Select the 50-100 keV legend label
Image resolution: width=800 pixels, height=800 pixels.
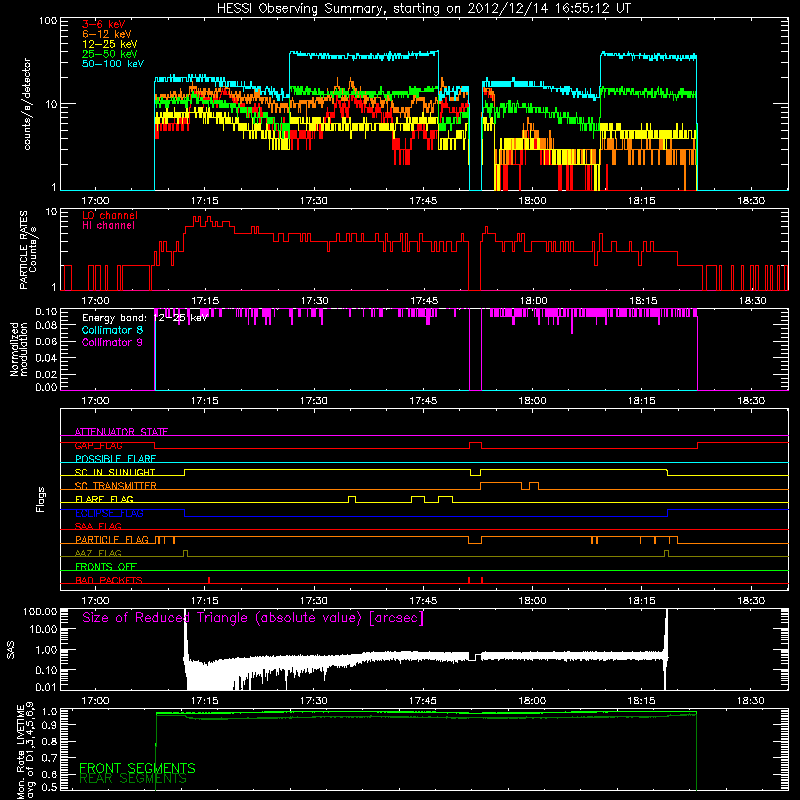point(113,64)
